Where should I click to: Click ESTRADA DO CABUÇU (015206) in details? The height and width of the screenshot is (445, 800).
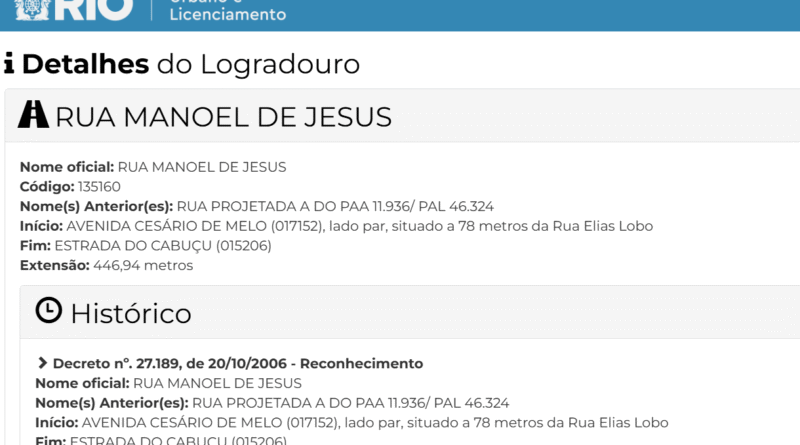(x=162, y=246)
